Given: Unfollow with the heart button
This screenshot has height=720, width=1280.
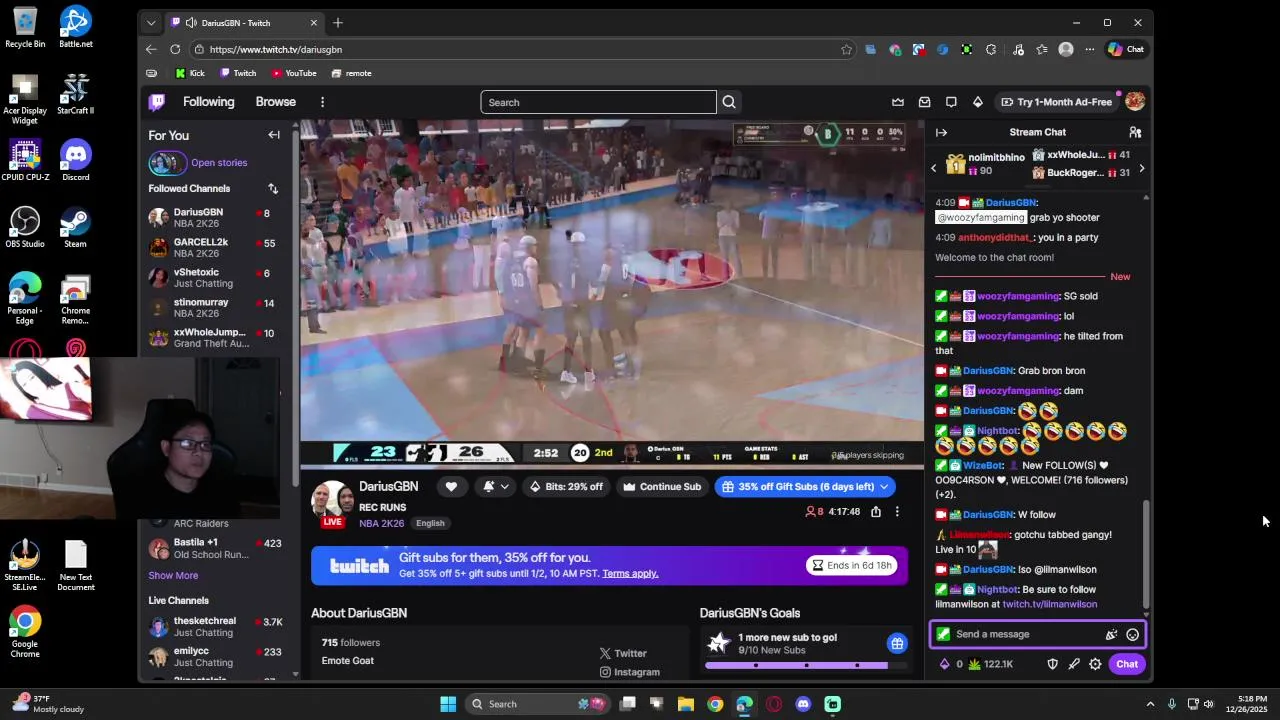Looking at the screenshot, I should [x=451, y=487].
